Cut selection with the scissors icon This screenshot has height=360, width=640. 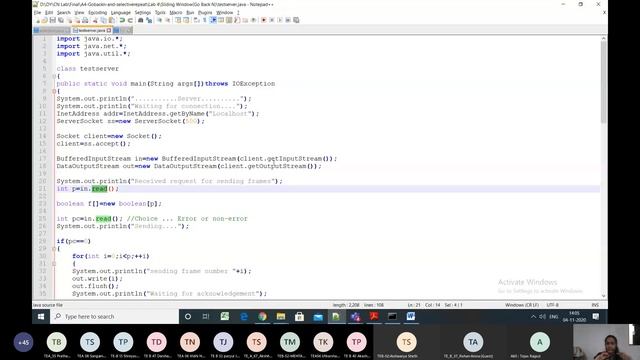pyautogui.click(x=95, y=20)
